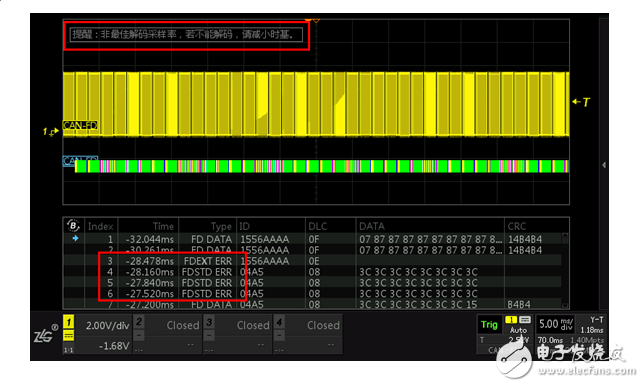Open the Trig menu button
Viewport: 644px width, 387px height.
(489, 325)
